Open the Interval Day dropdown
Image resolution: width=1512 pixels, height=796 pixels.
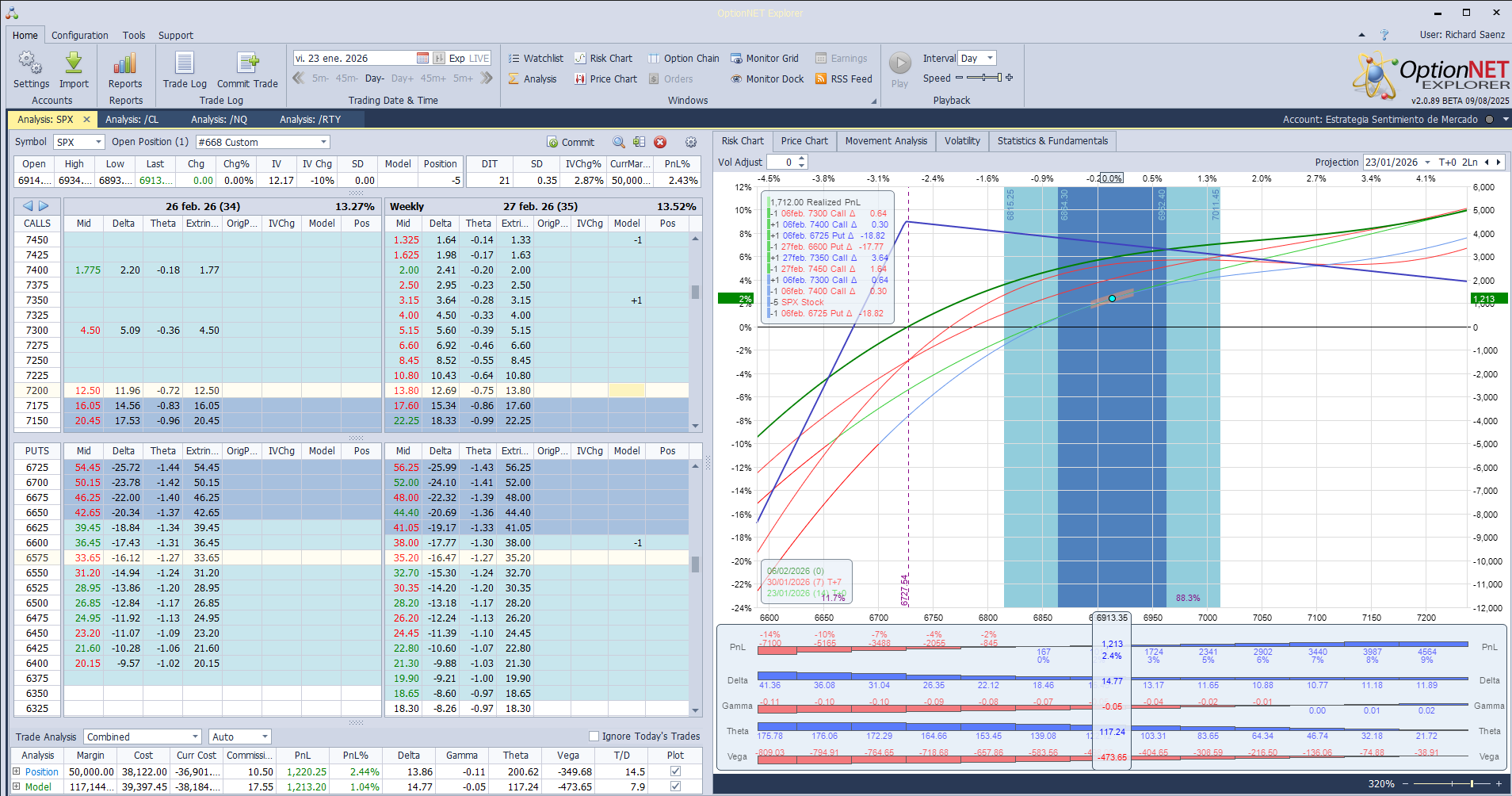[990, 59]
